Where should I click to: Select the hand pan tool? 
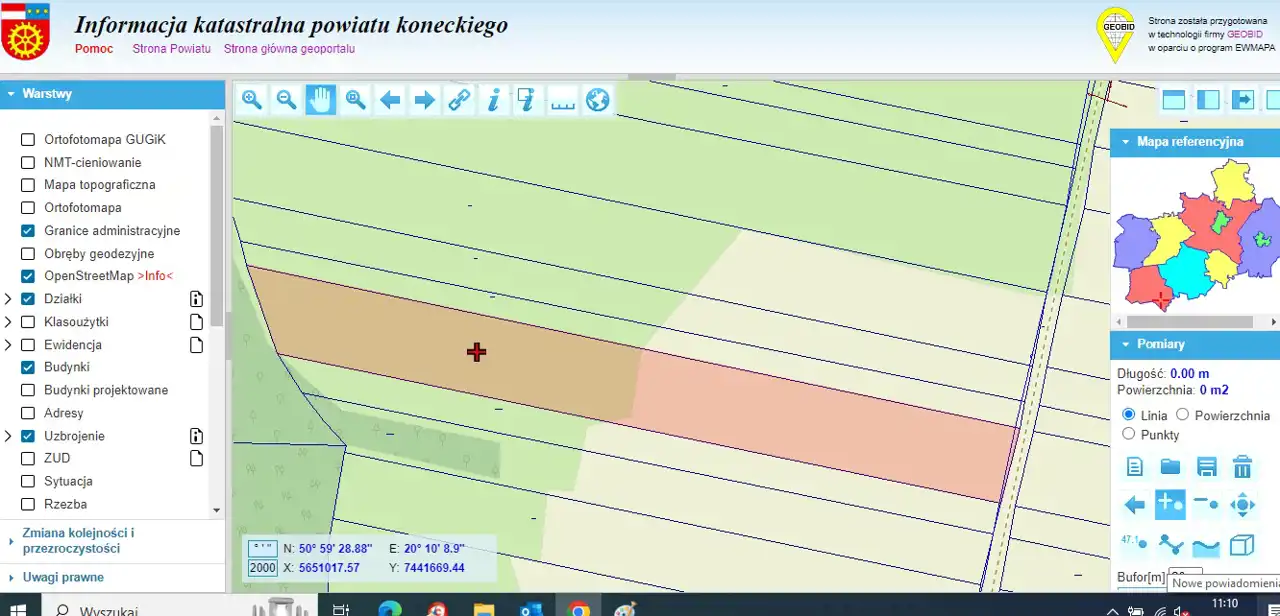pyautogui.click(x=320, y=100)
